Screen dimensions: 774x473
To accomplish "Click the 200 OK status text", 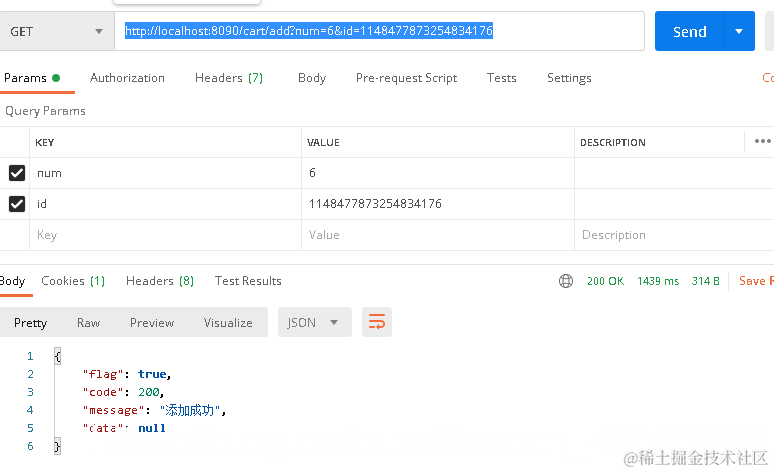I will pyautogui.click(x=606, y=281).
